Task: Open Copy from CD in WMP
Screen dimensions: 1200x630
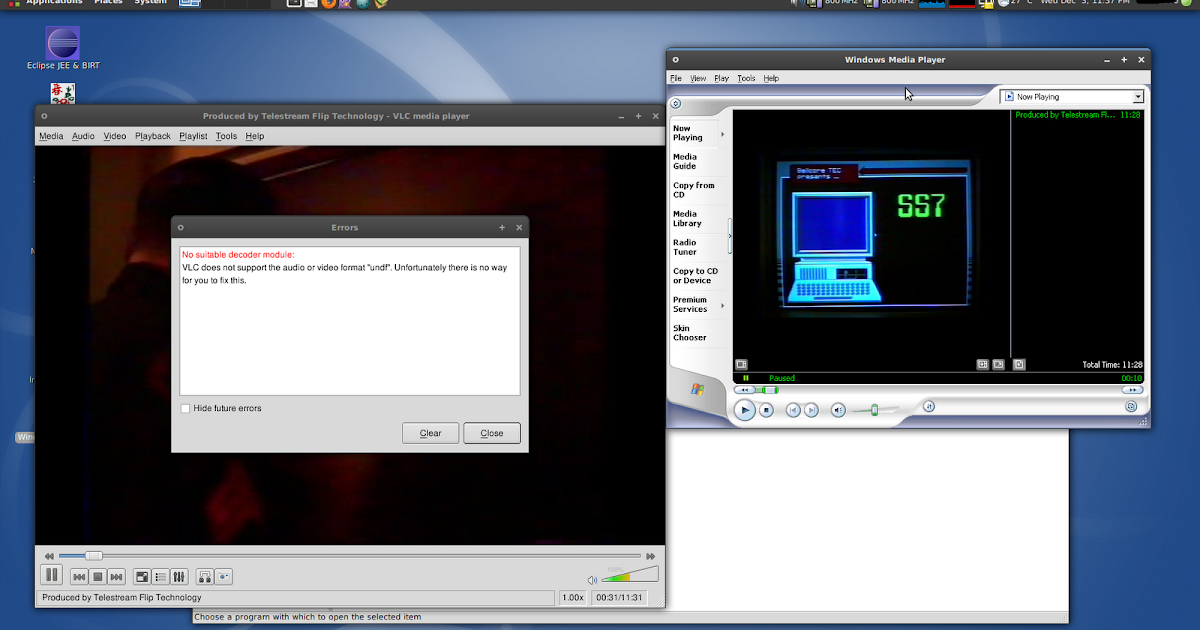Action: 694,190
